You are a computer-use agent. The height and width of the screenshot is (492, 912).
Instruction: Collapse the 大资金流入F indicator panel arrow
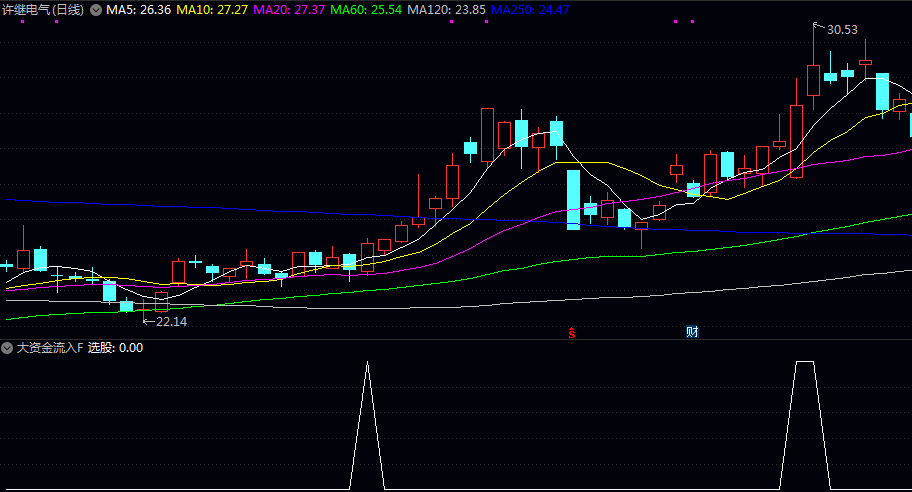[x=7, y=348]
